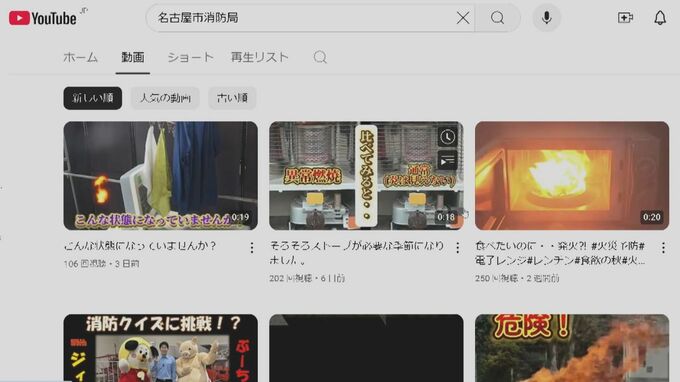Click the YouTube logo home icon
Viewport: 680px width, 382px height.
pyautogui.click(x=42, y=18)
